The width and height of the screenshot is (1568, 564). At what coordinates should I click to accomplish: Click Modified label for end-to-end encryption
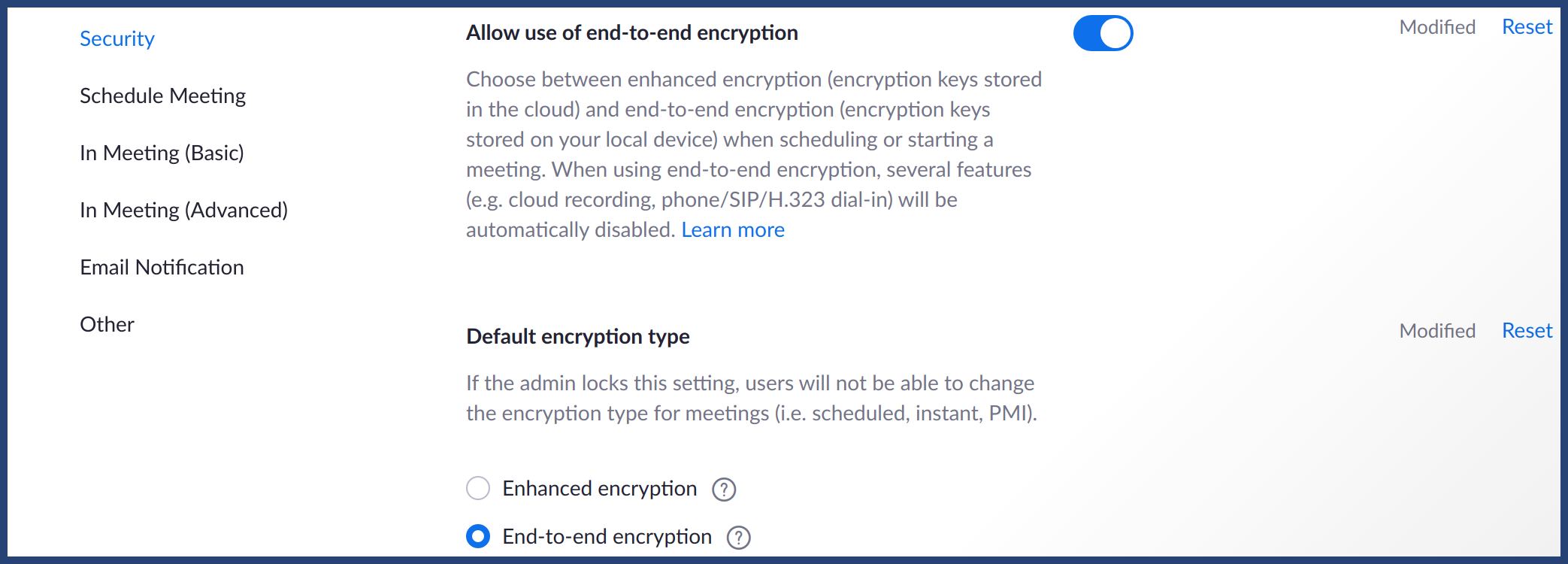click(x=1437, y=27)
